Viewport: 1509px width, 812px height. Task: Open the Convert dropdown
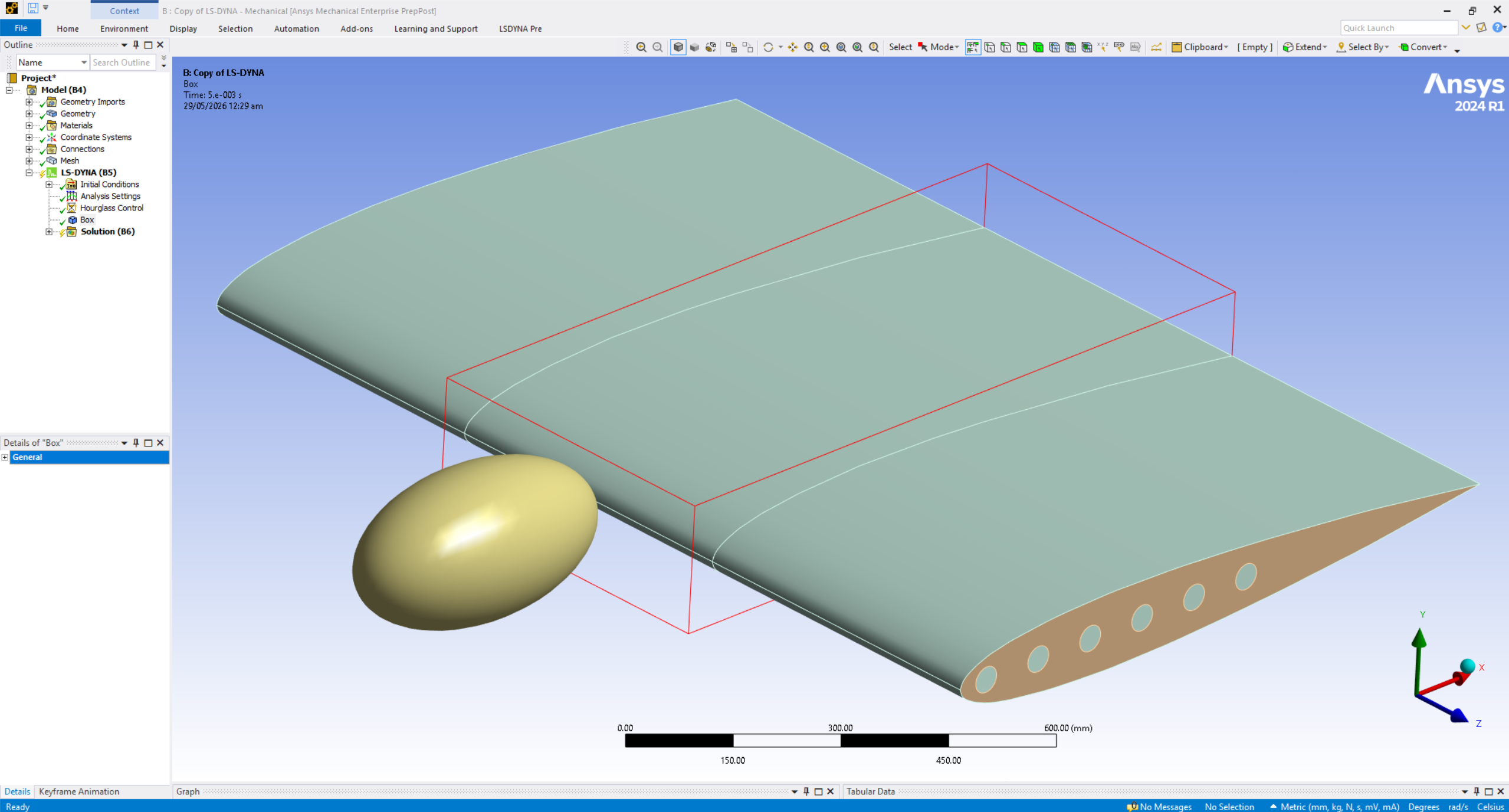[1423, 47]
